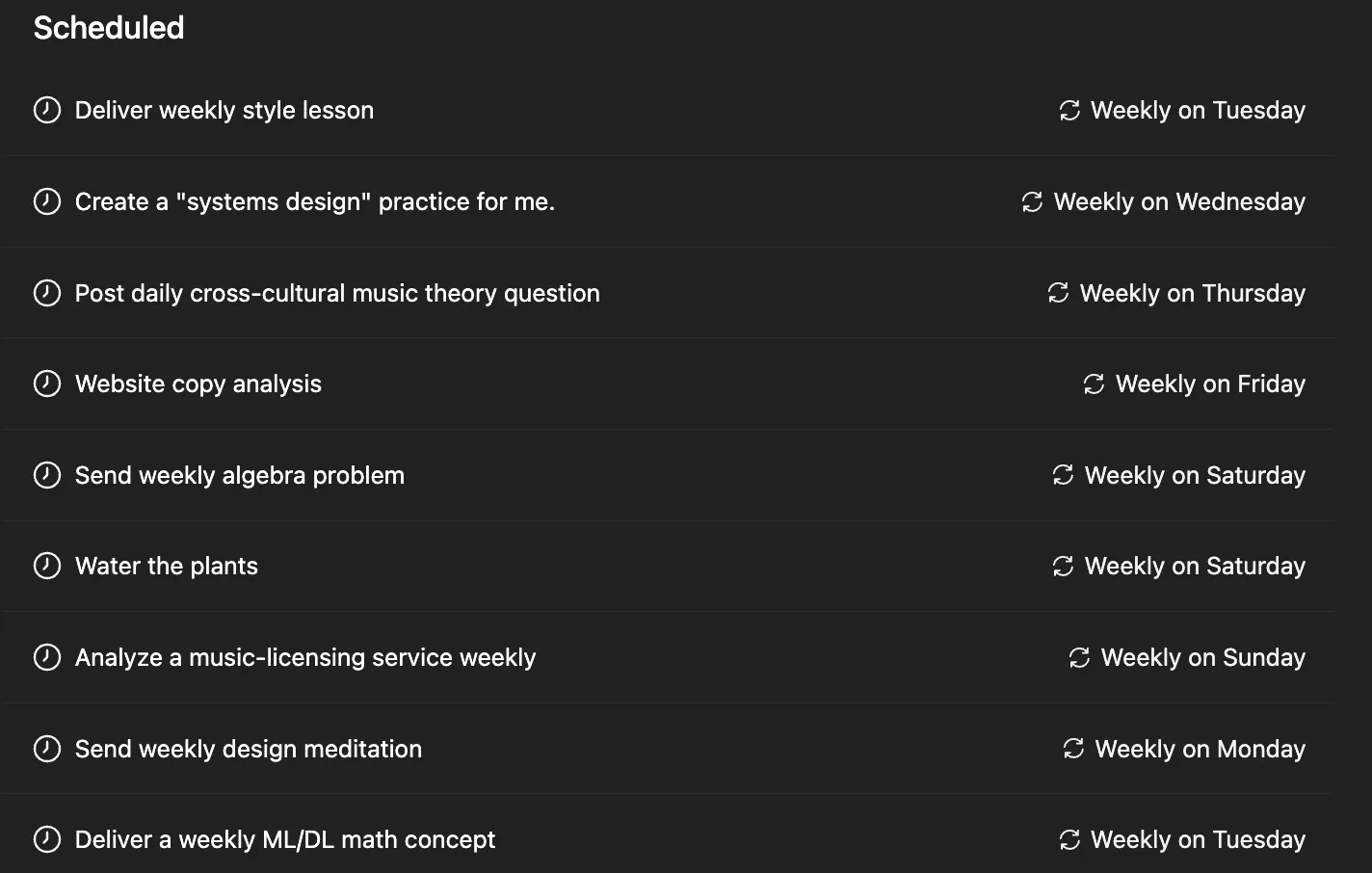Click the repeat icon beside "Weekly on Sunday"

(1079, 658)
